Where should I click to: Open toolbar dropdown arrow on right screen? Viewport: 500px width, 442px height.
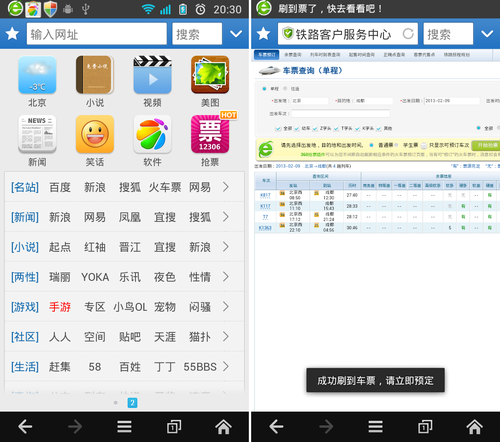pos(487,34)
